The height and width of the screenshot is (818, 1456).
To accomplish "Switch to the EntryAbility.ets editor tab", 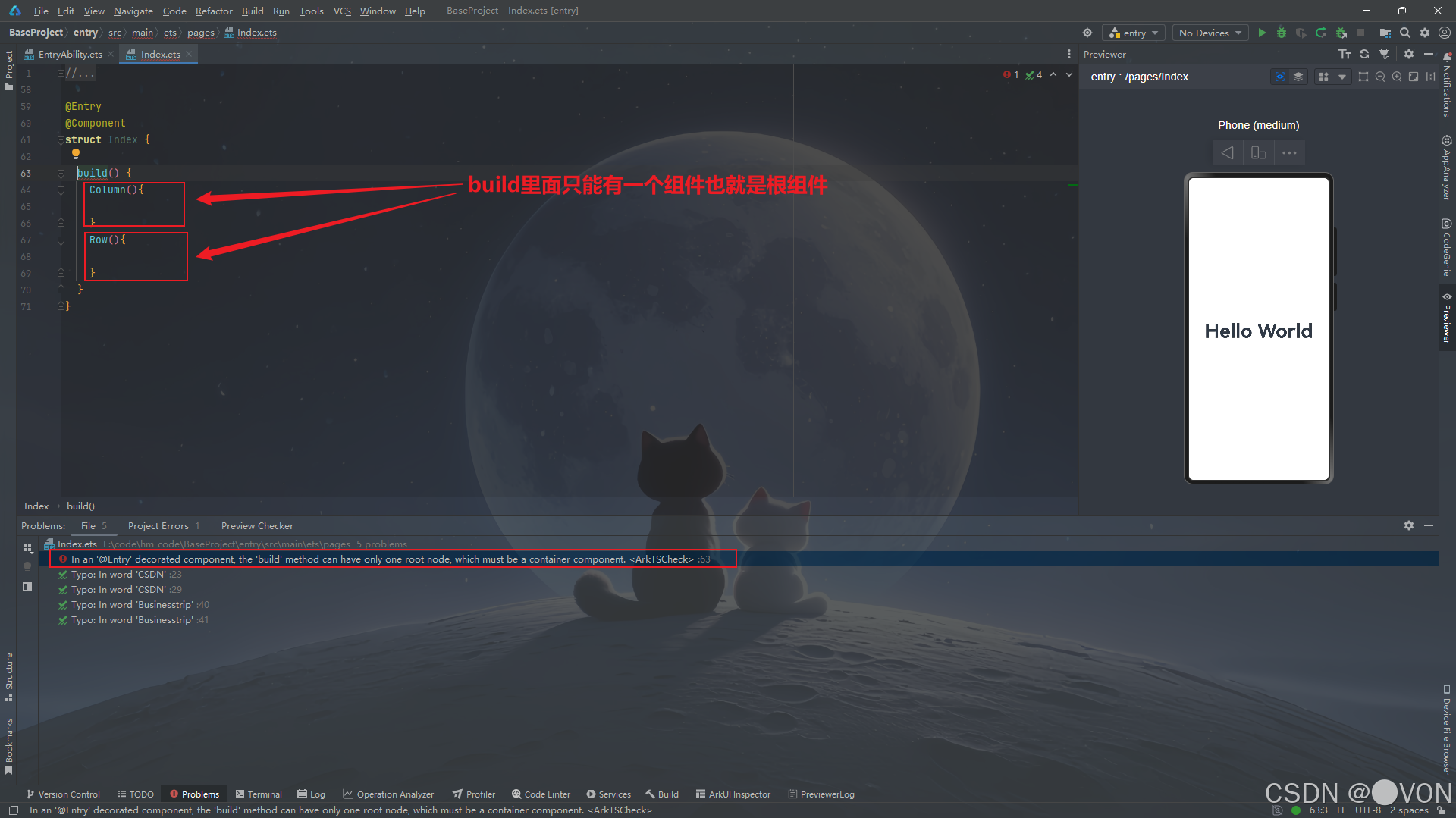I will click(70, 54).
